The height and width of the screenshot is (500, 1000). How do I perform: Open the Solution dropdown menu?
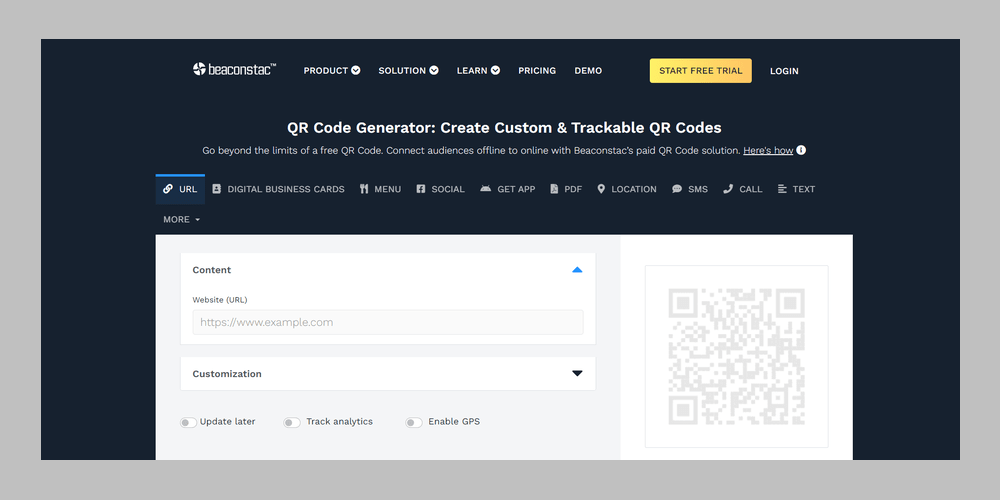coord(408,71)
